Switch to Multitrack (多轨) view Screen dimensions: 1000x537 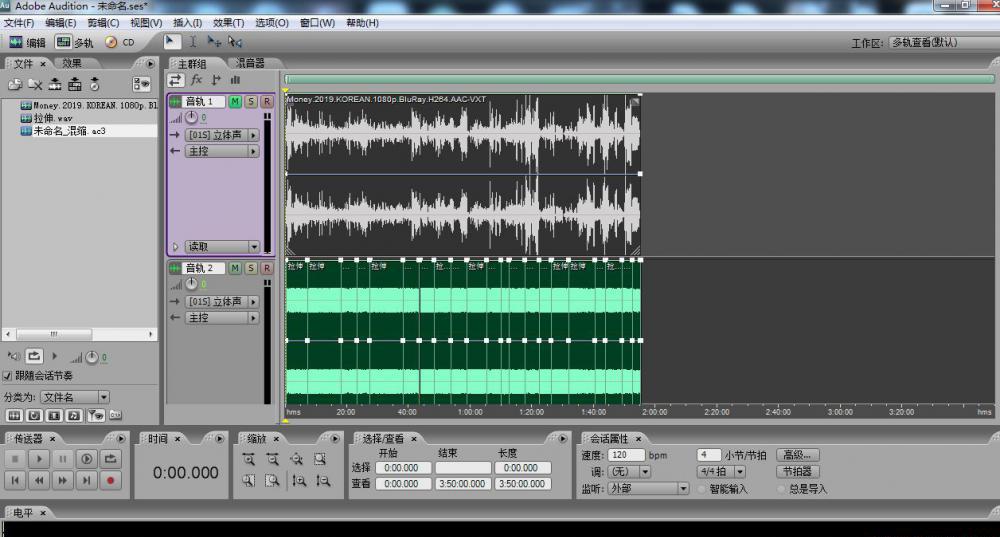(x=74, y=42)
